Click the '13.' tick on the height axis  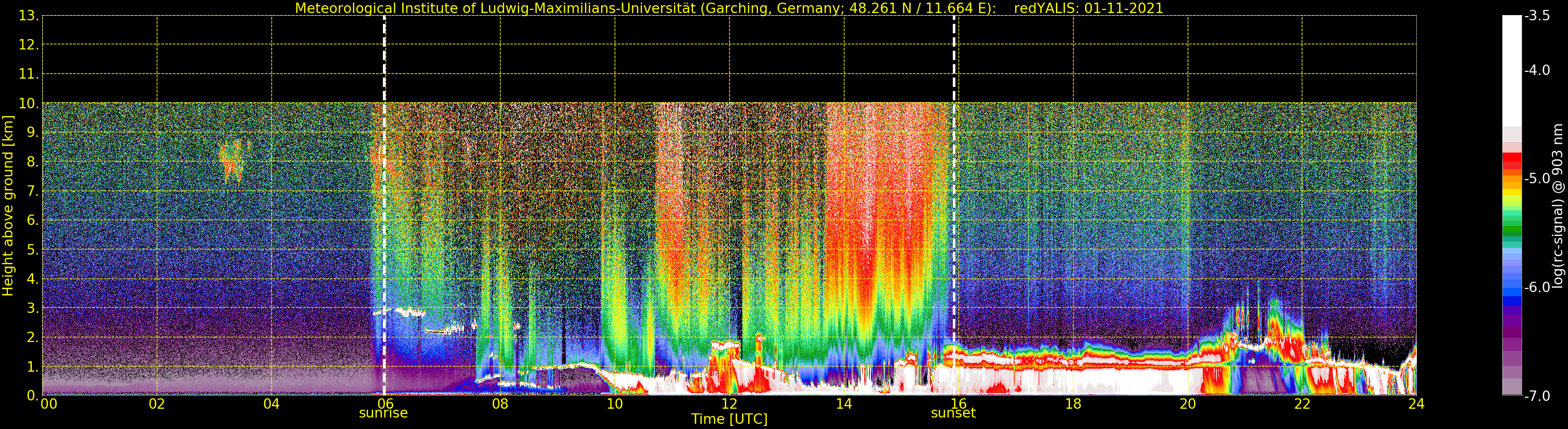click(x=29, y=17)
